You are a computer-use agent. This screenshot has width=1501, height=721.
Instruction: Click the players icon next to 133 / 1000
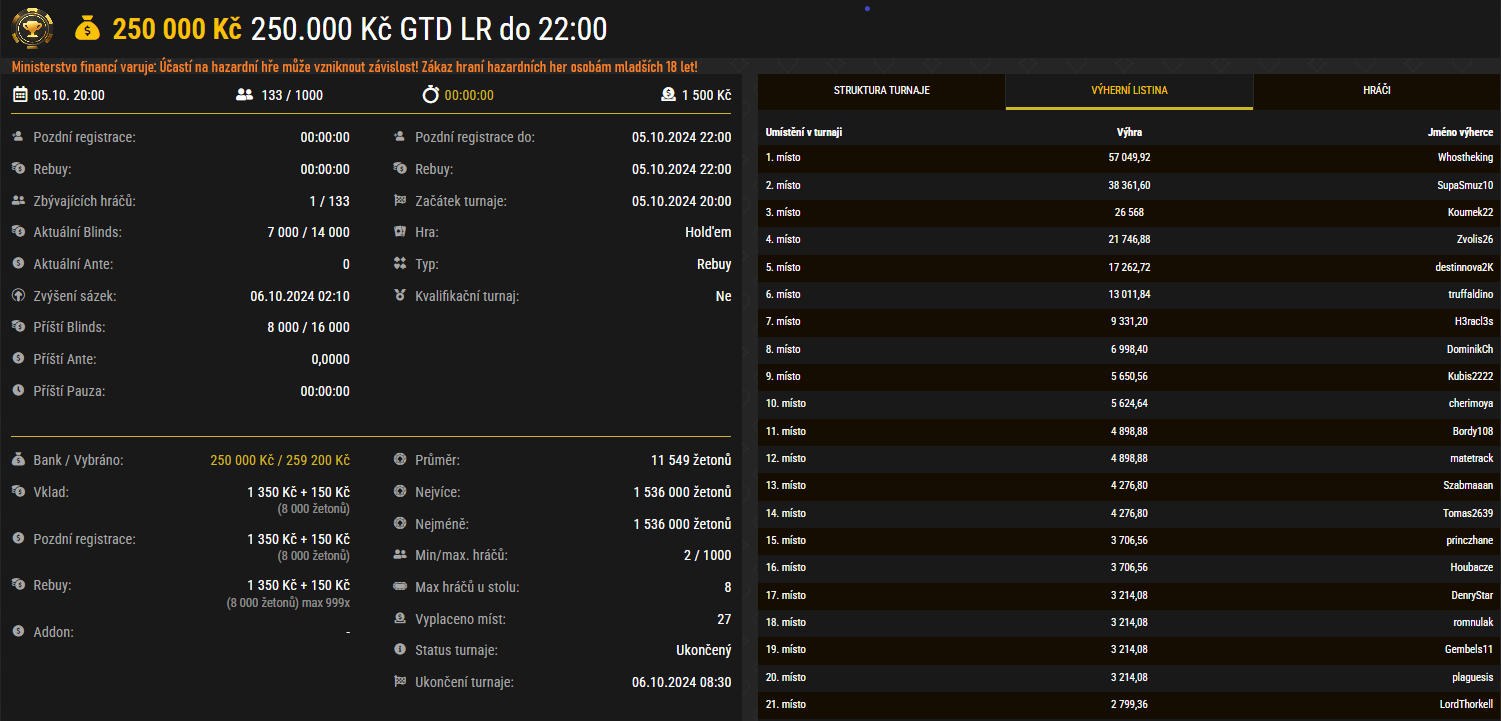click(x=244, y=95)
